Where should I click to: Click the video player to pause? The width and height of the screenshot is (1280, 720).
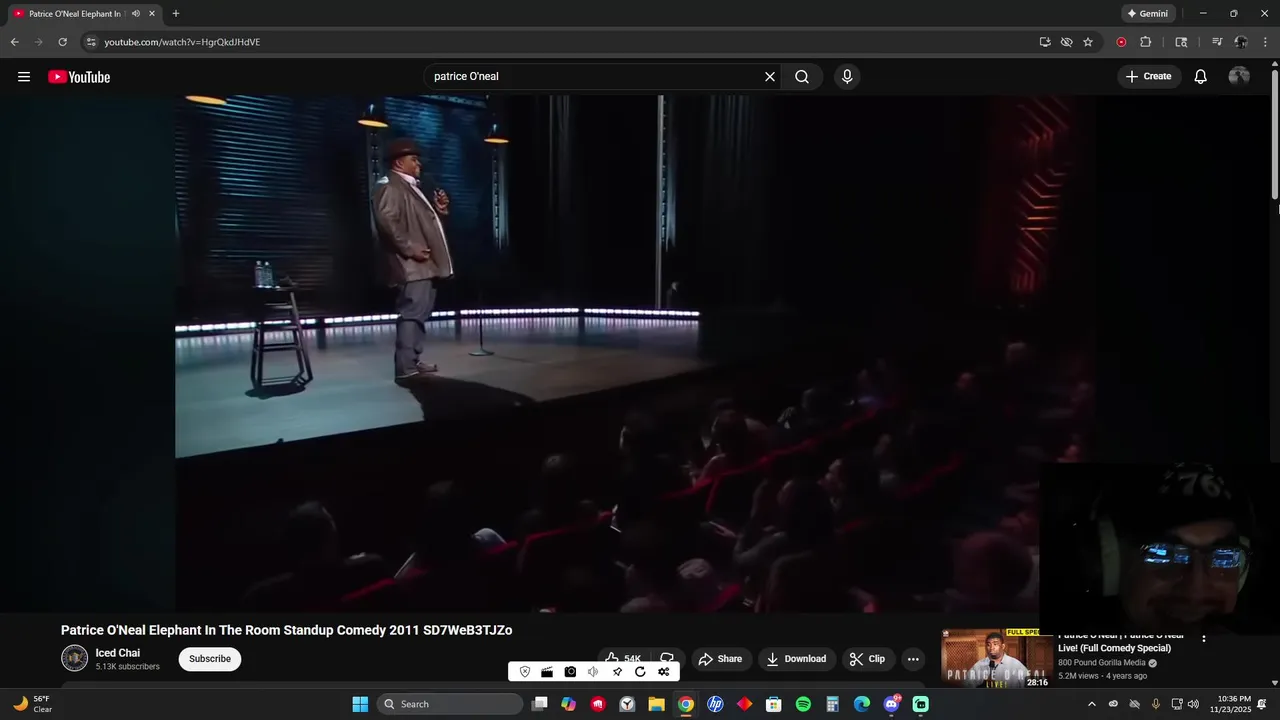click(636, 353)
